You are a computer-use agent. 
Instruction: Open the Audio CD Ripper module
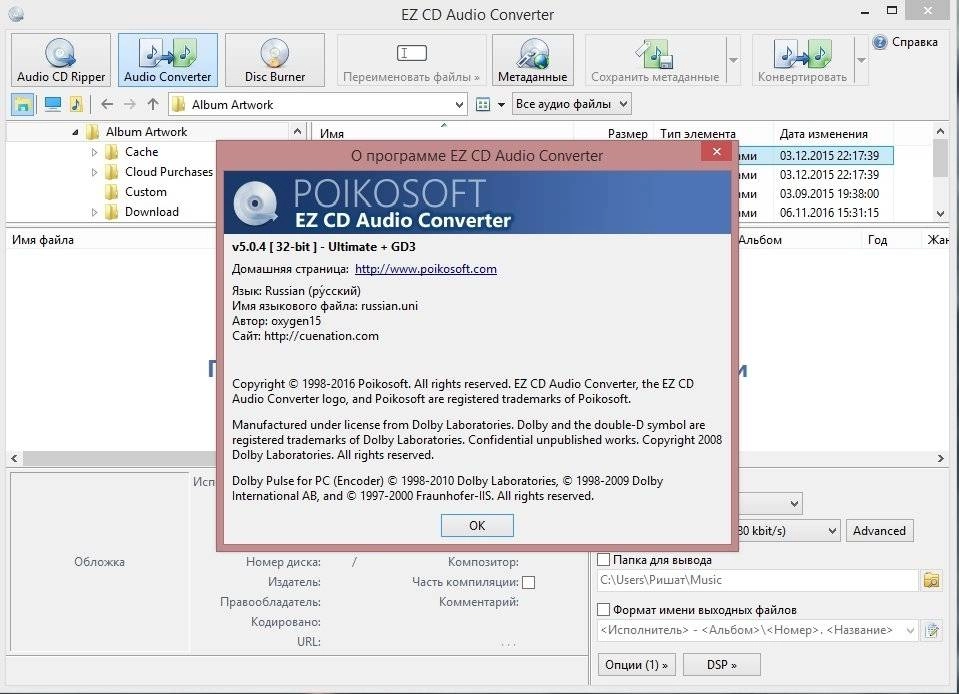[x=61, y=60]
